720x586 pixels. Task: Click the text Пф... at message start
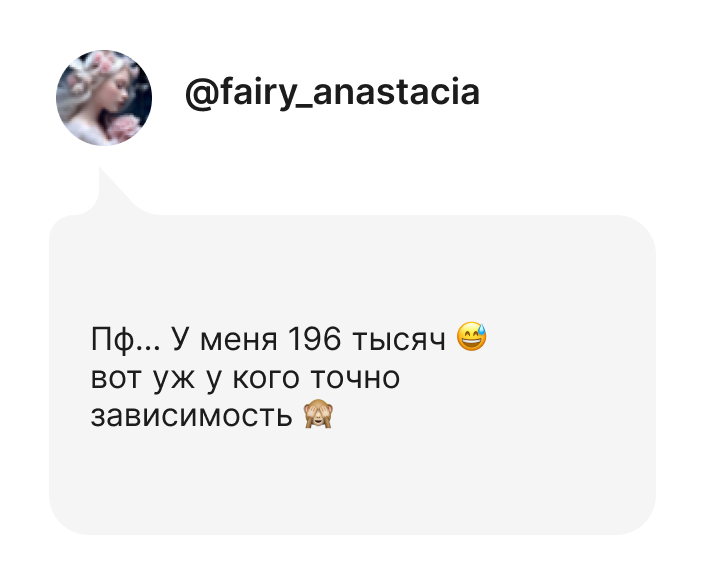coord(125,341)
